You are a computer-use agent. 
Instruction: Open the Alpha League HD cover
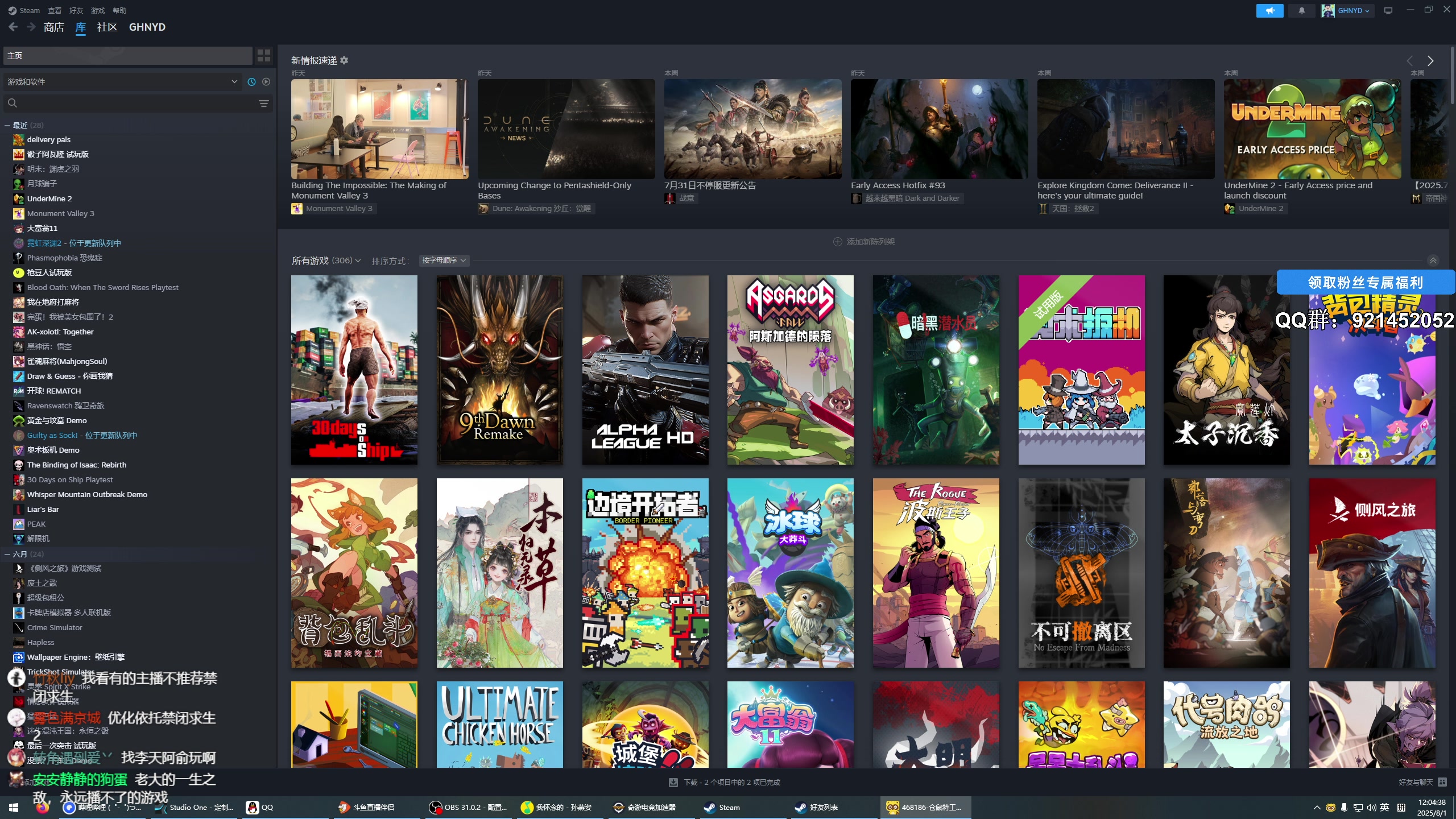[646, 370]
